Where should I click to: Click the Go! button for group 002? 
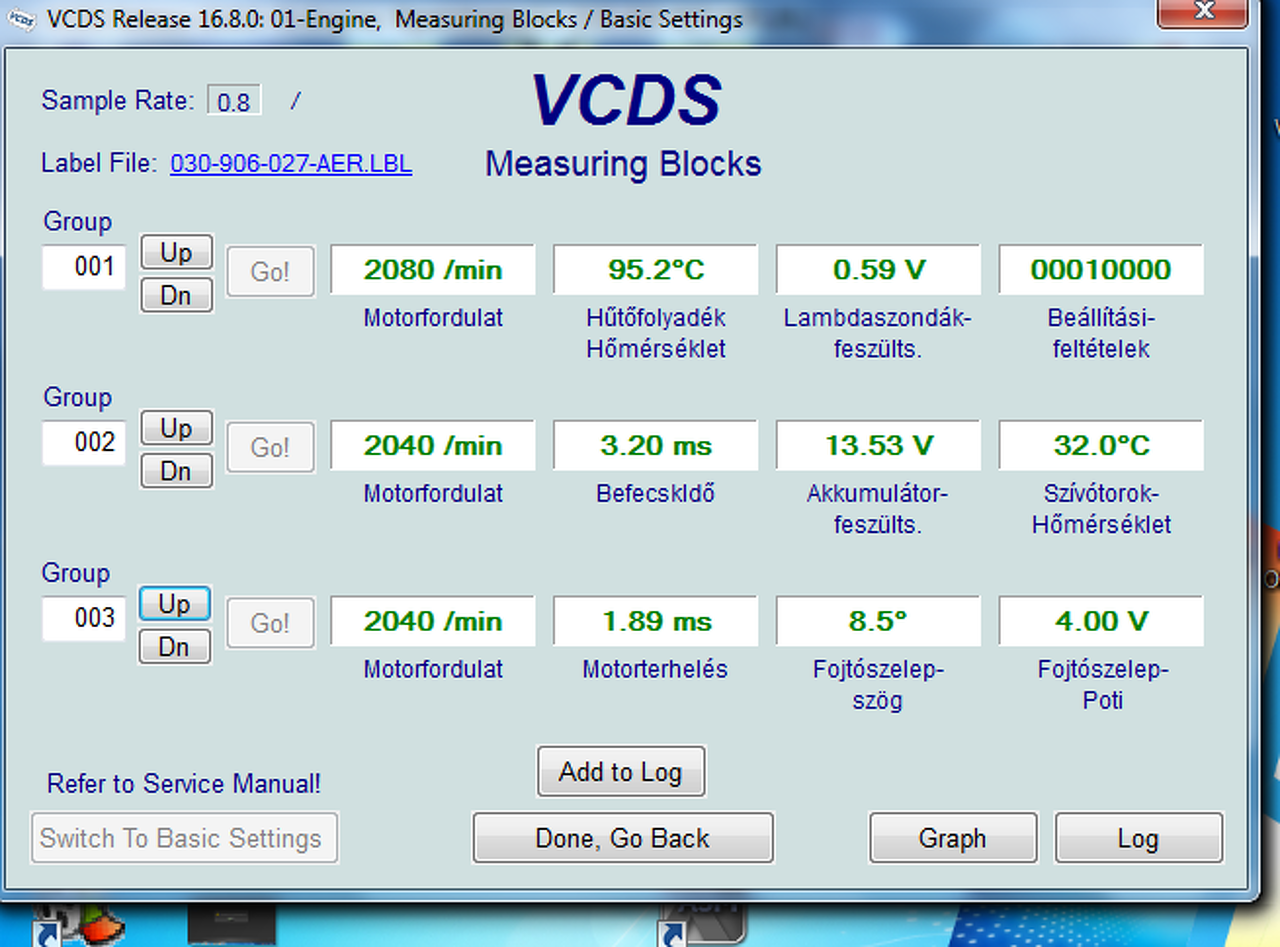point(270,447)
